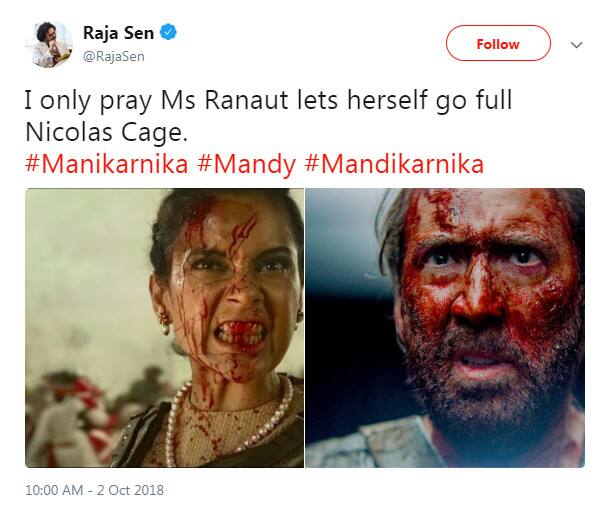Click the Follow button
The image size is (610, 511).
pyautogui.click(x=498, y=44)
